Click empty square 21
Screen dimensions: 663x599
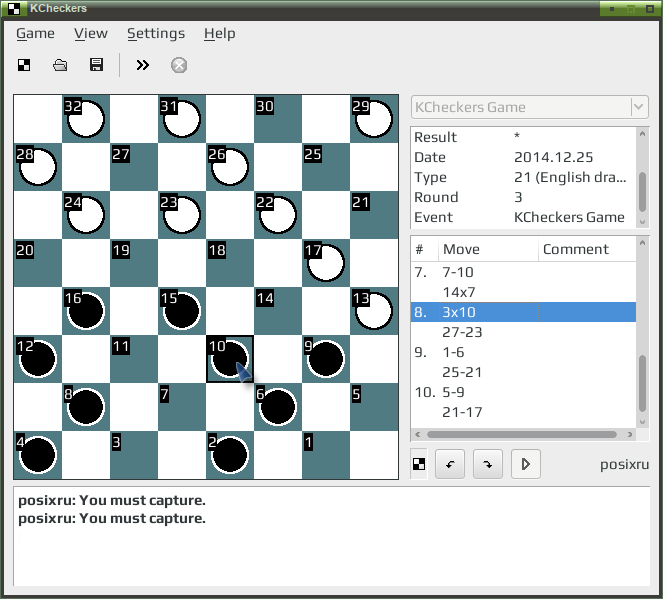[x=374, y=215]
